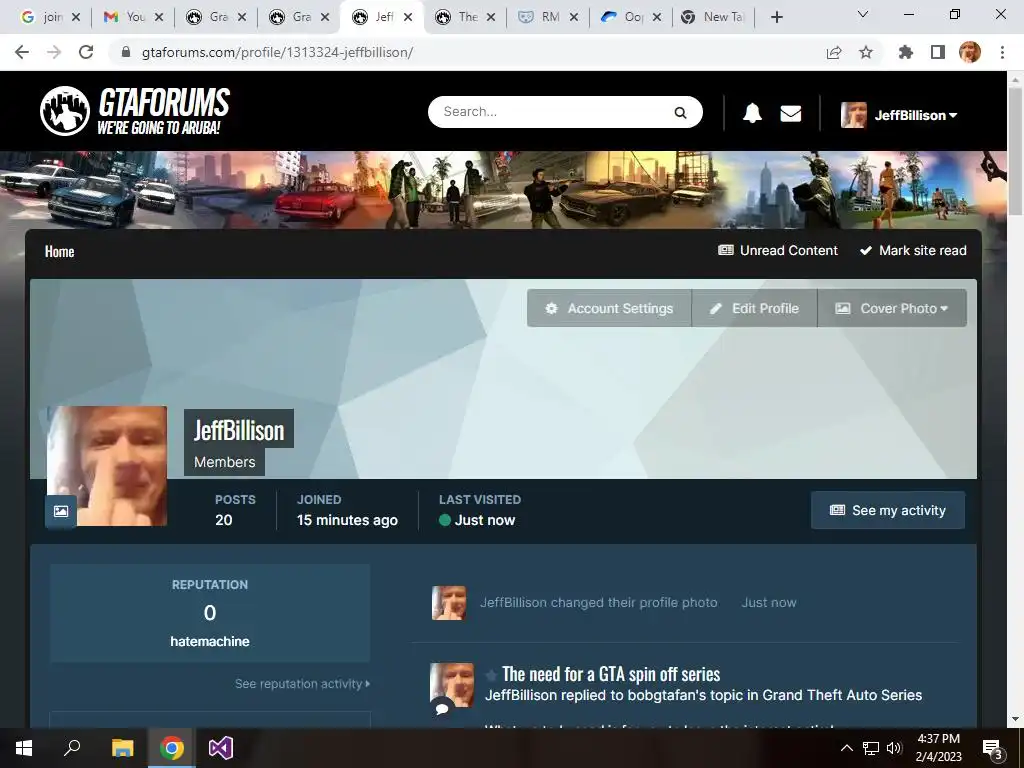Open a new browser tab
This screenshot has width=1024, height=768.
[776, 17]
